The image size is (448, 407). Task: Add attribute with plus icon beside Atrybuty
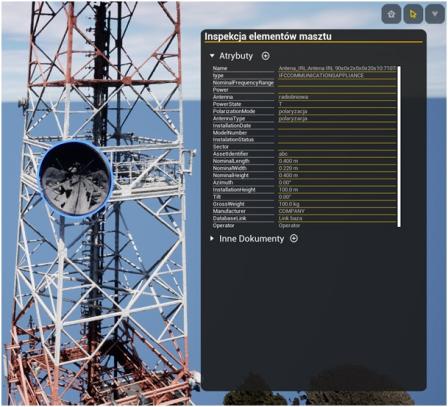tap(265, 56)
